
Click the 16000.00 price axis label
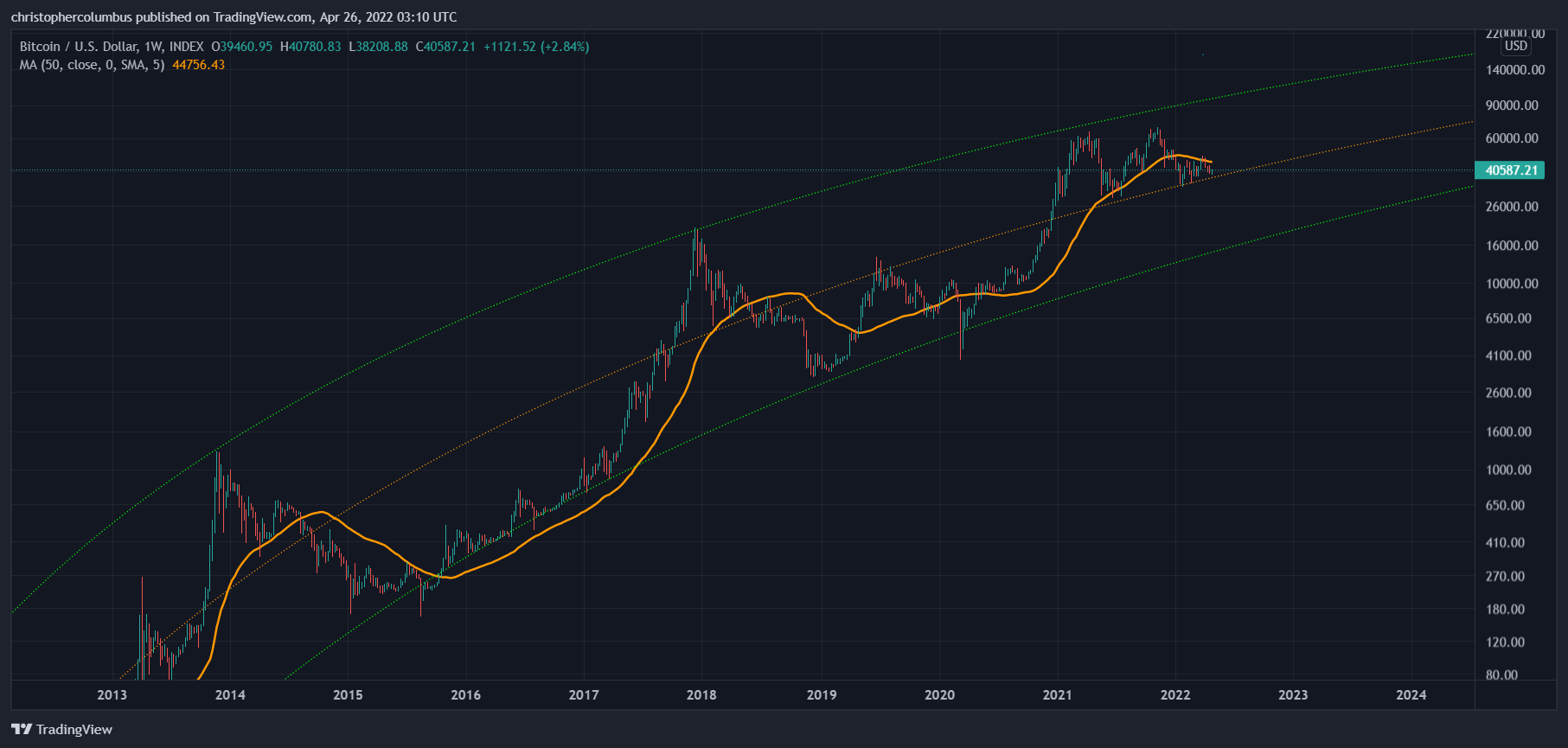1512,246
